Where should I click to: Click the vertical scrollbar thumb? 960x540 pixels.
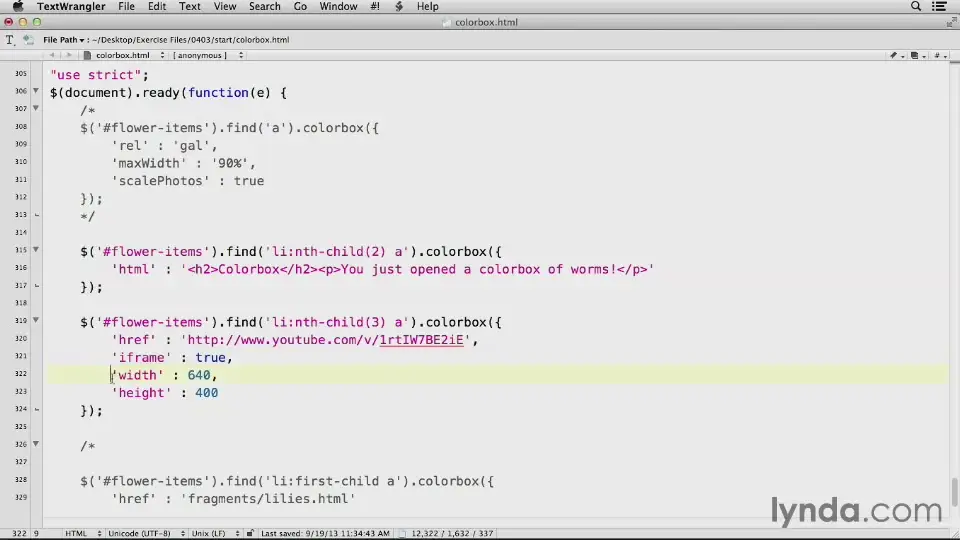(x=954, y=492)
